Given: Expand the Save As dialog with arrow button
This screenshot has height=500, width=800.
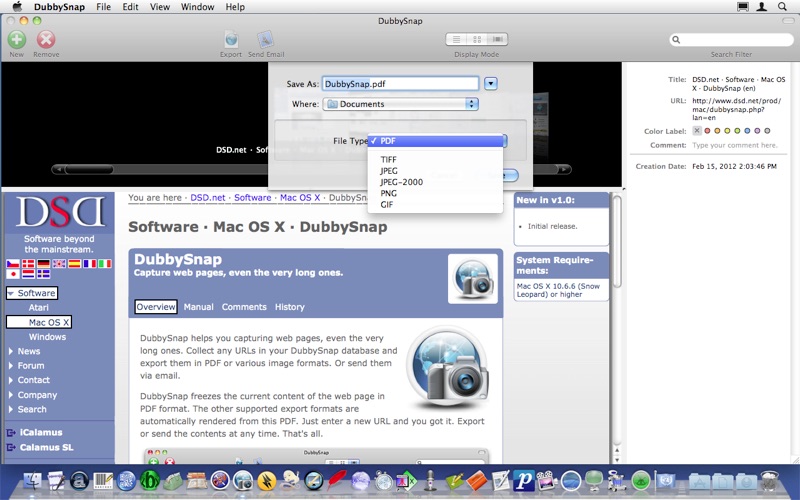Looking at the screenshot, I should coord(491,83).
